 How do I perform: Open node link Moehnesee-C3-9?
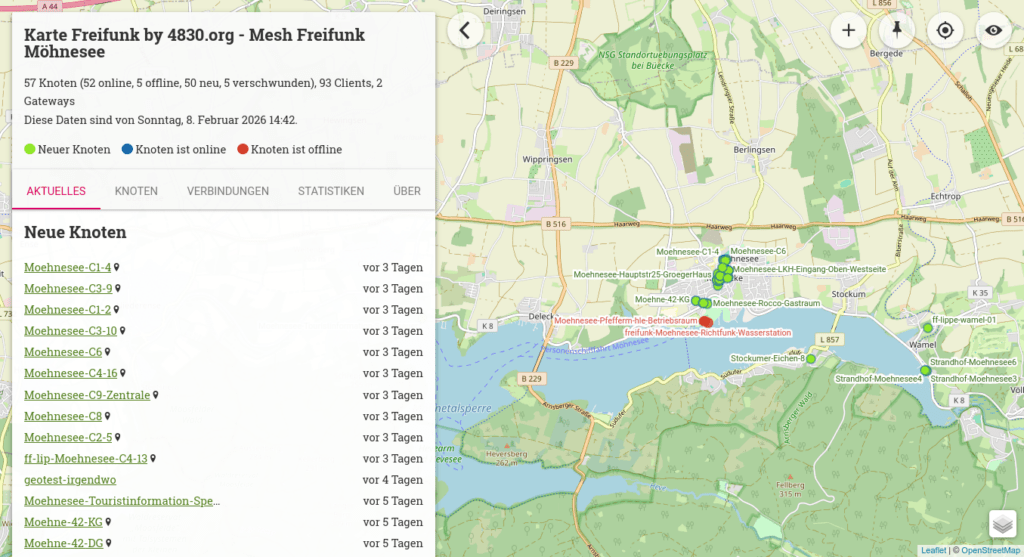click(x=69, y=289)
